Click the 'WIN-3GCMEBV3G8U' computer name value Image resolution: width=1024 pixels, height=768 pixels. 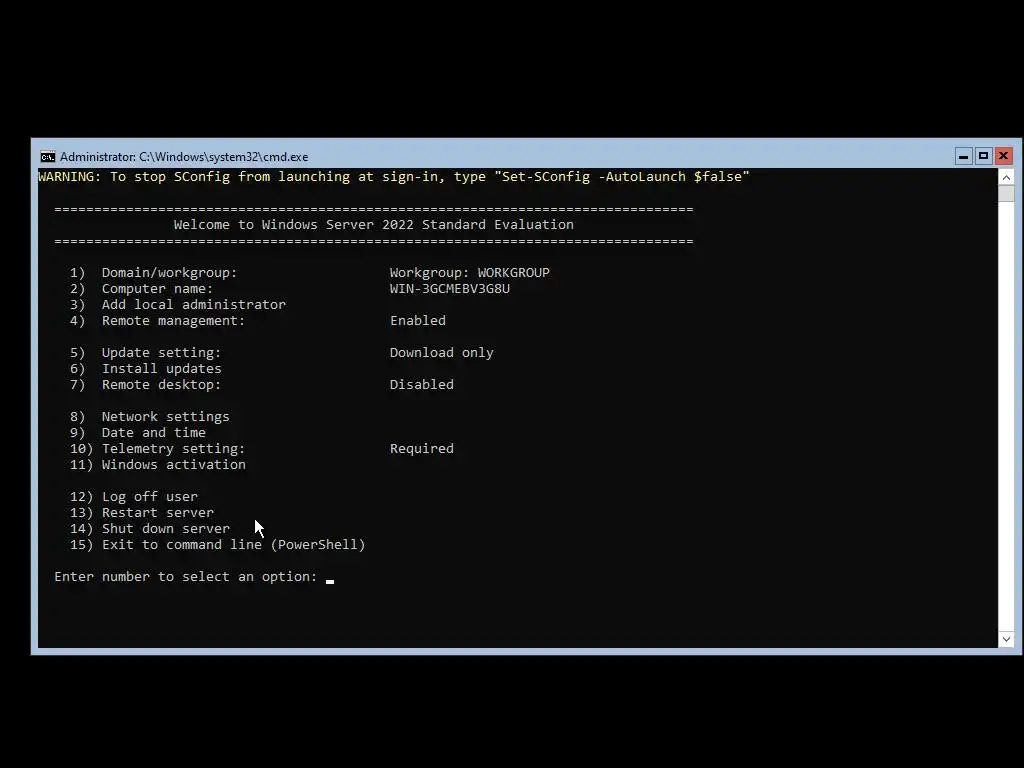tap(450, 289)
